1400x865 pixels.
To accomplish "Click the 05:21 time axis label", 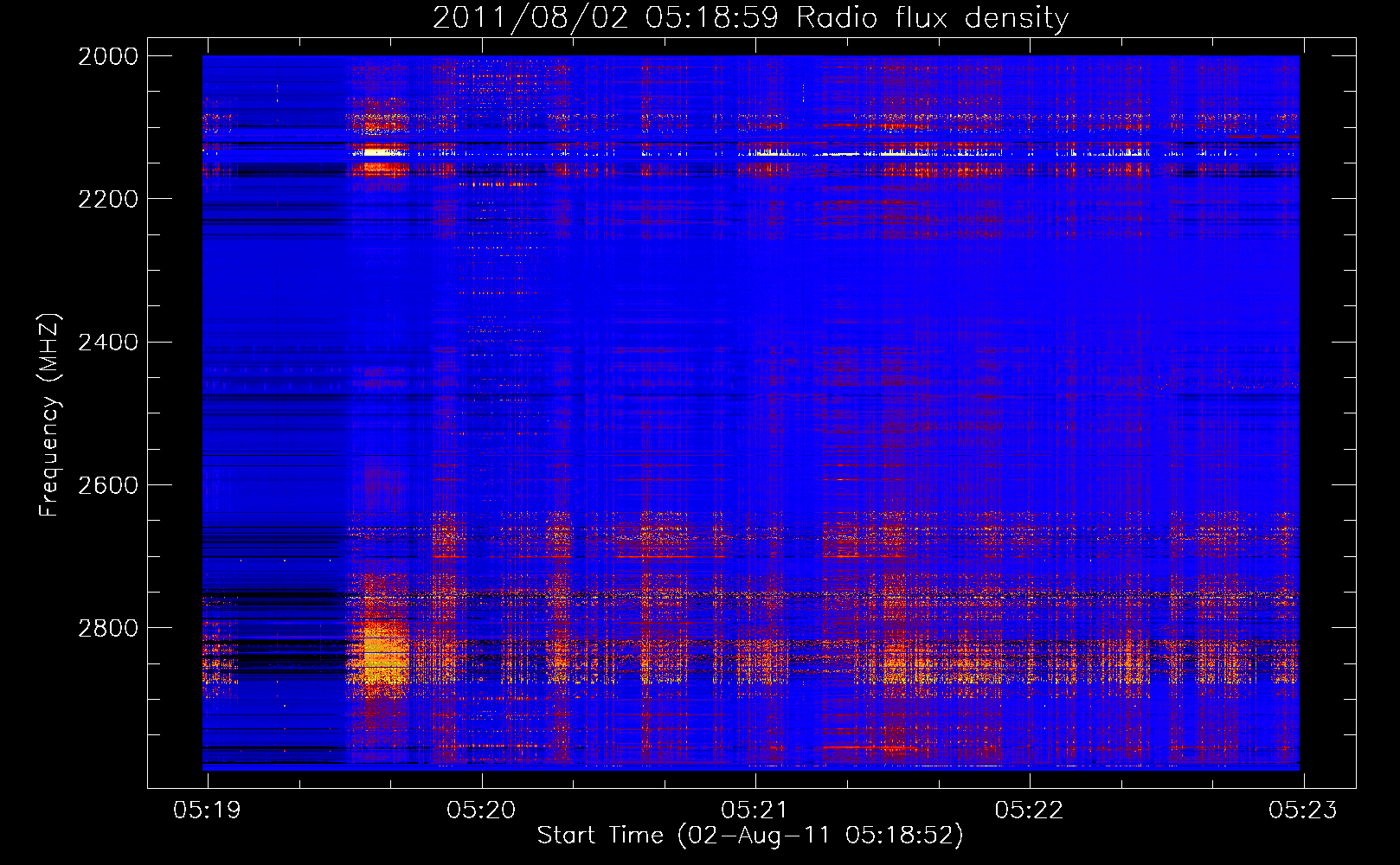I will (x=755, y=811).
